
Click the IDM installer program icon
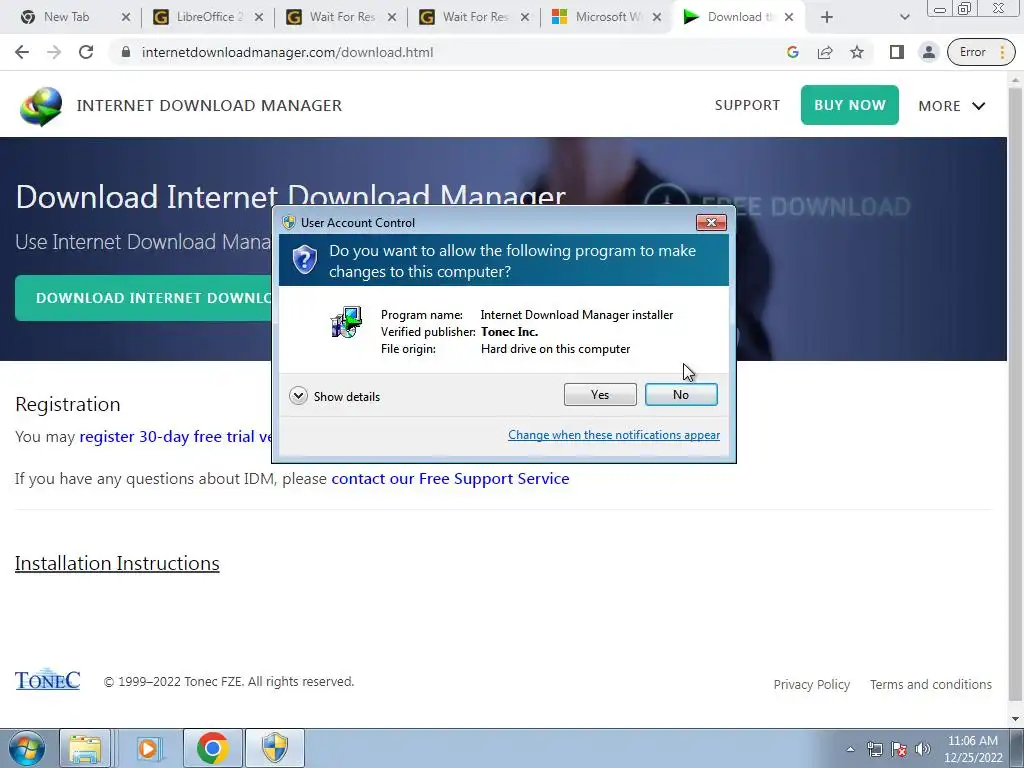(346, 322)
